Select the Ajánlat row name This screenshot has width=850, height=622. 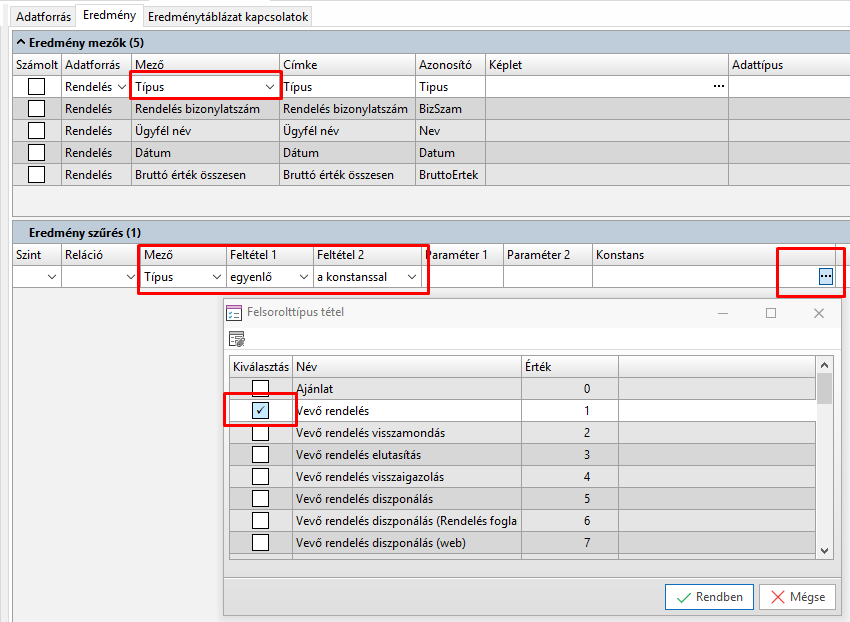click(x=407, y=389)
